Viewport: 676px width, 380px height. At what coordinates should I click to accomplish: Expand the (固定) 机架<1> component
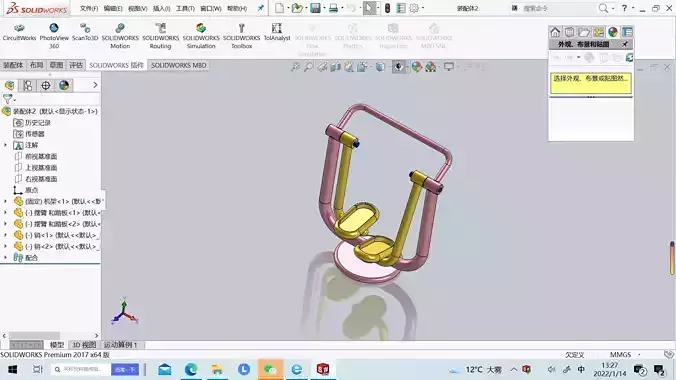click(x=5, y=201)
